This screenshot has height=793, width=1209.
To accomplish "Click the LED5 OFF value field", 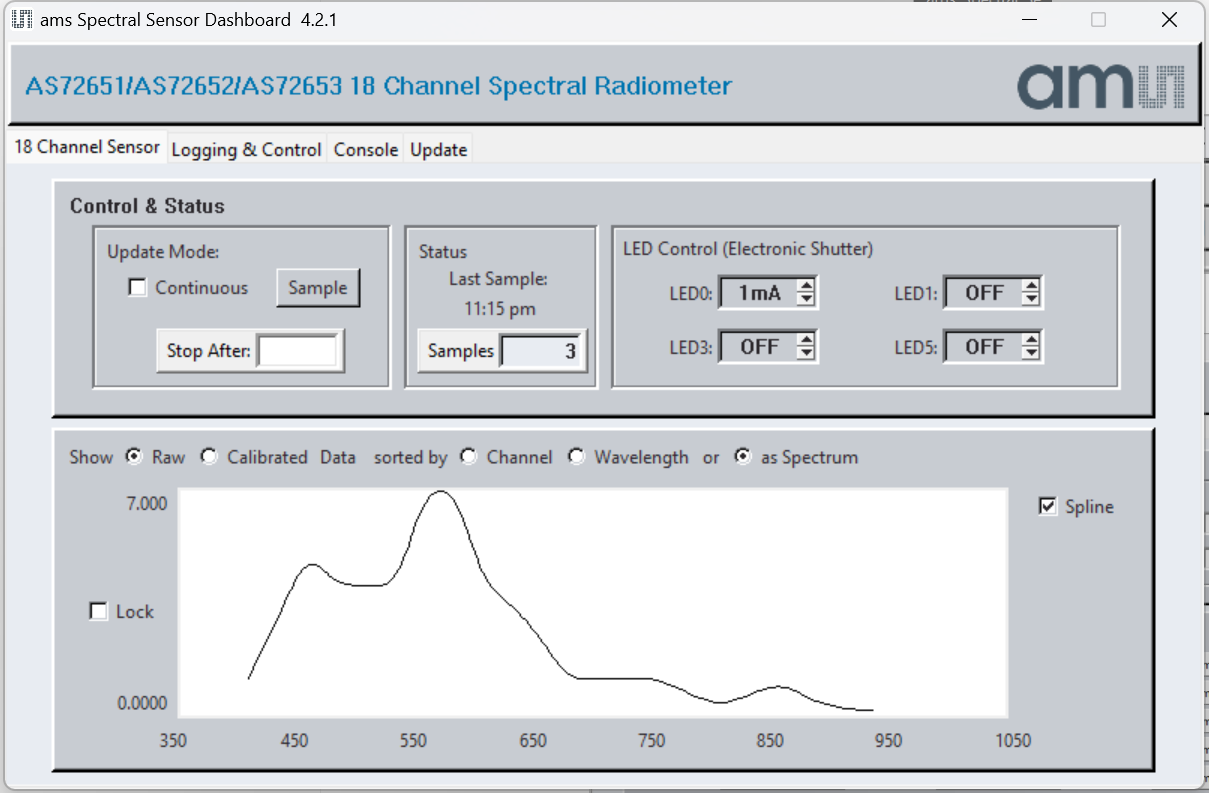I will point(984,347).
